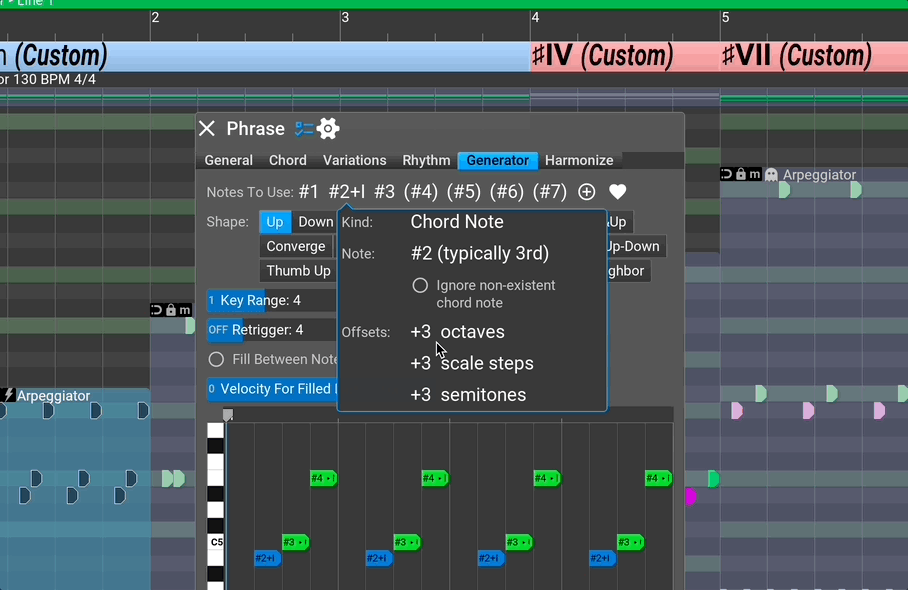Viewport: 908px width, 590px height.
Task: Click the lightning icon on the blue Arpeggiator clip
Action: click(x=8, y=395)
